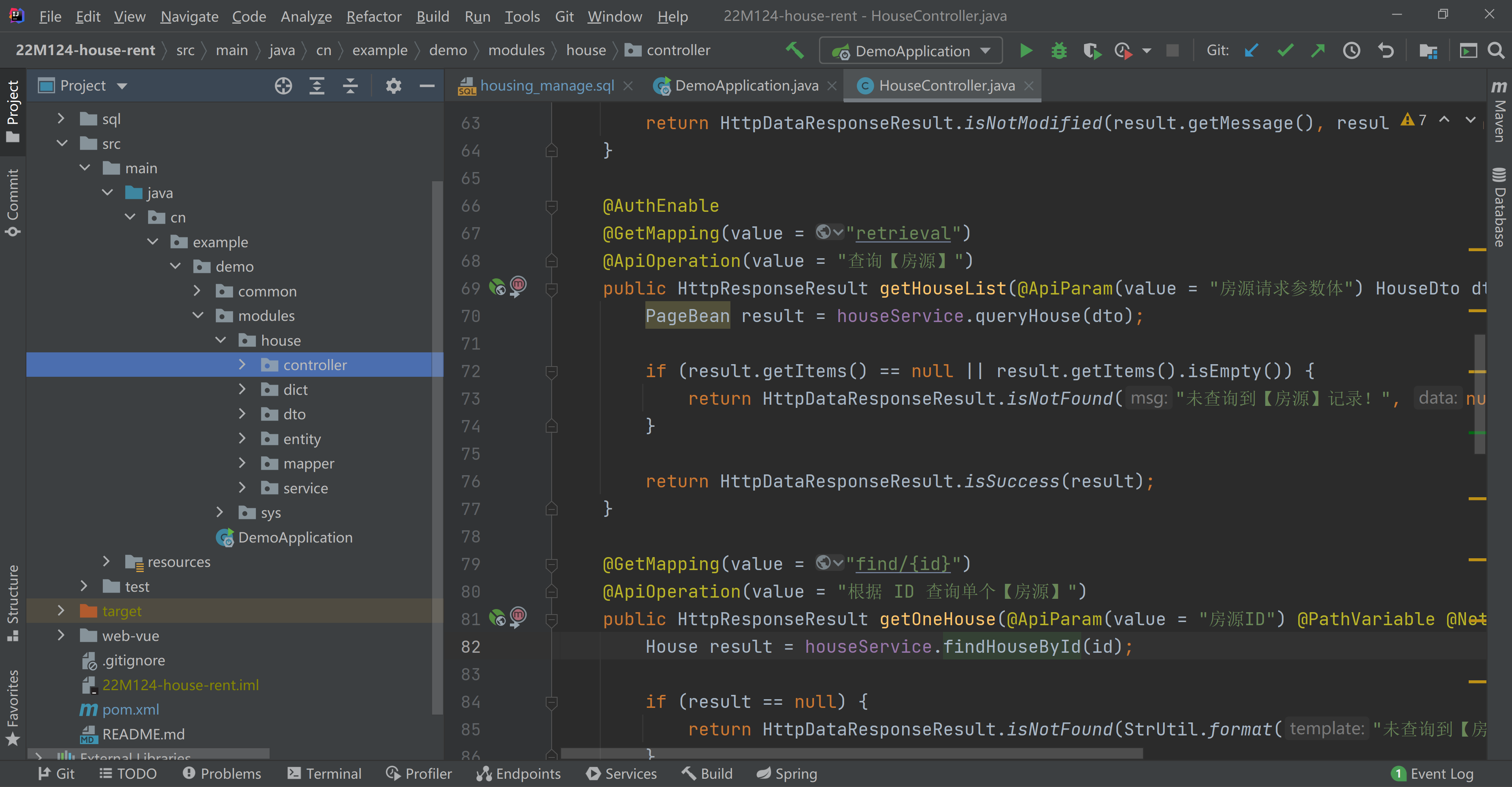This screenshot has width=1512, height=787.
Task: Open the Event Log
Action: (x=1433, y=774)
